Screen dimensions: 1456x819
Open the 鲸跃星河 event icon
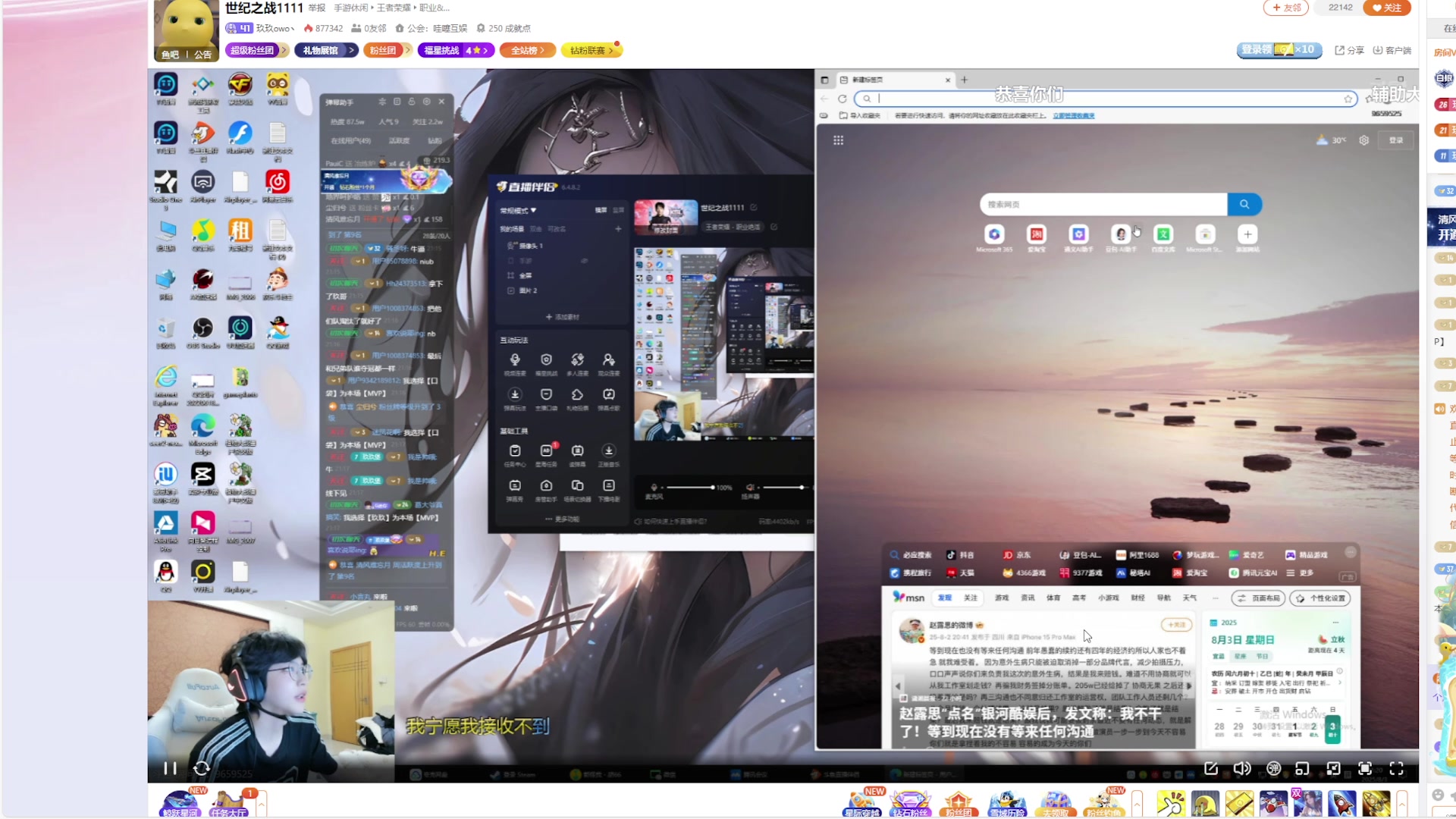click(180, 802)
